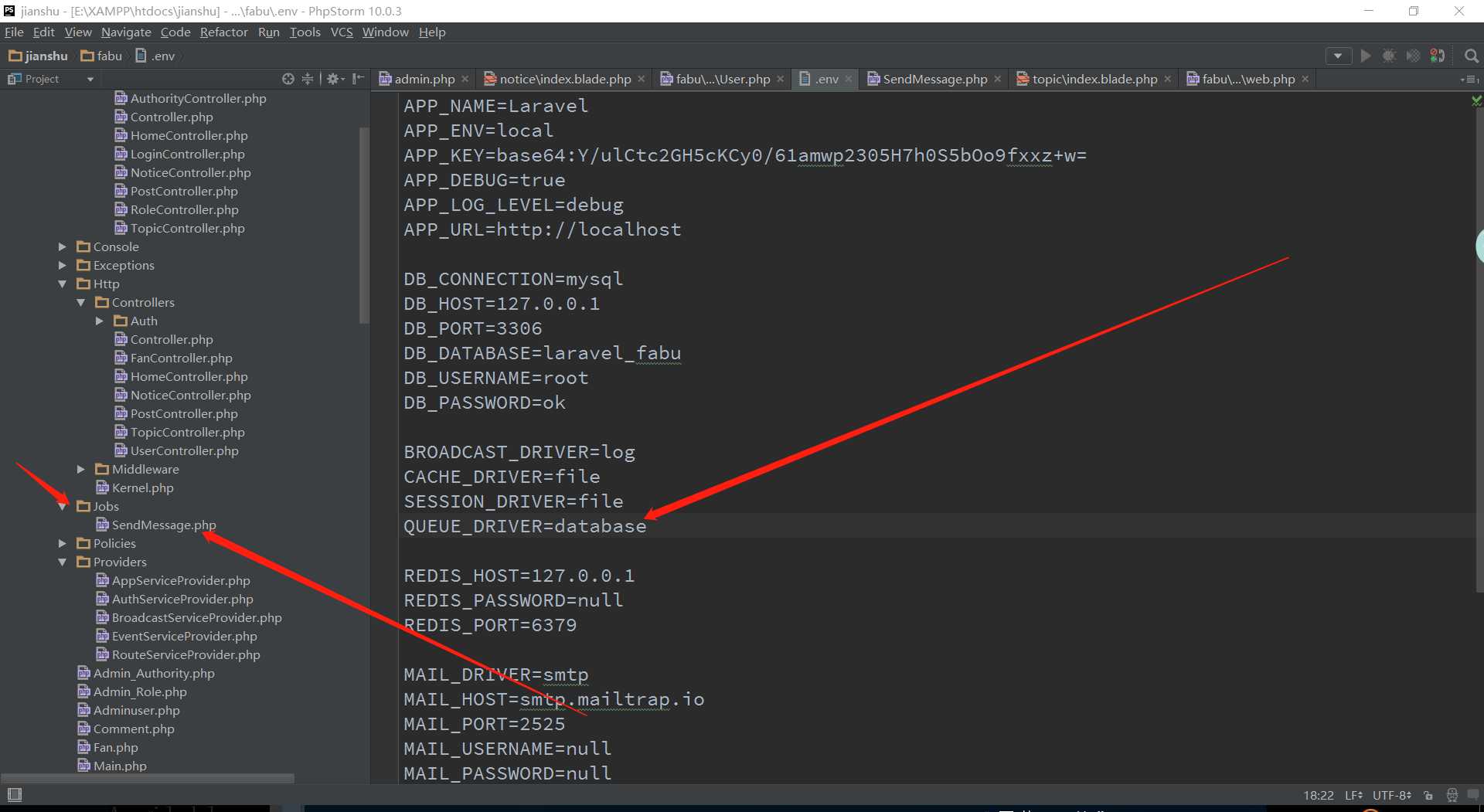This screenshot has height=812, width=1484.
Task: Collapse the Http folder
Action: tap(63, 284)
